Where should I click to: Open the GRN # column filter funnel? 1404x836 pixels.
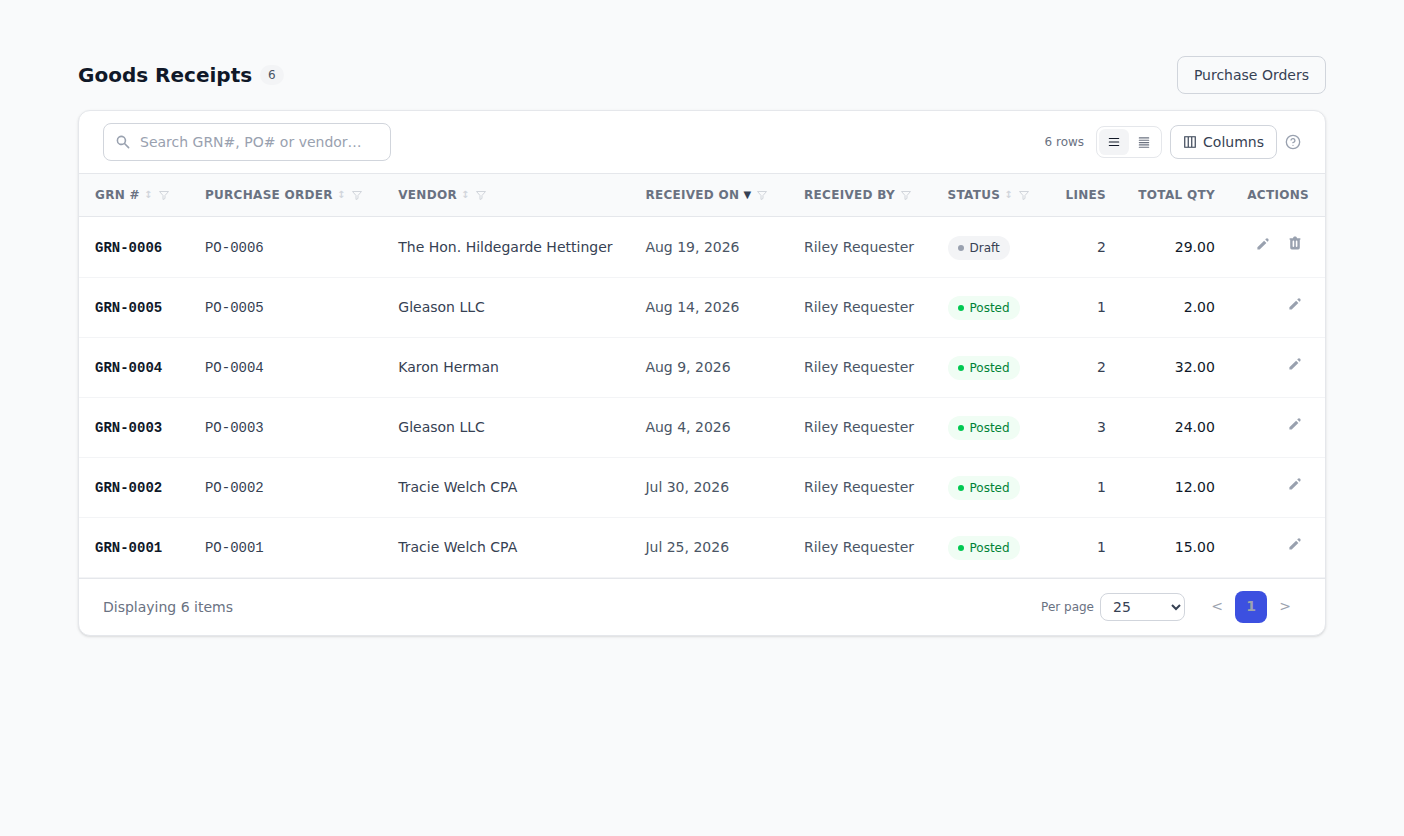164,195
